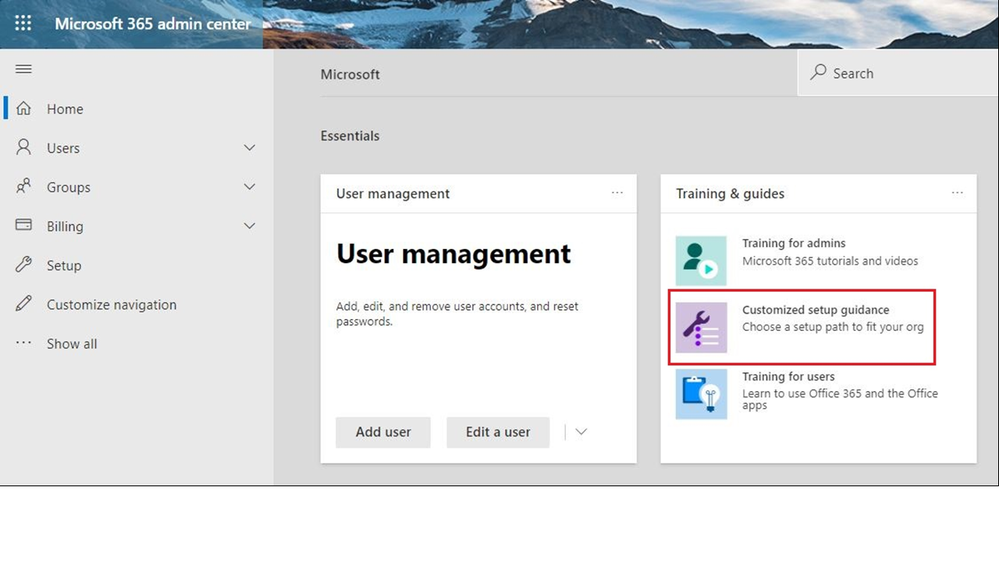Click the Training for users clipboard icon
The width and height of the screenshot is (999, 562).
click(x=701, y=394)
